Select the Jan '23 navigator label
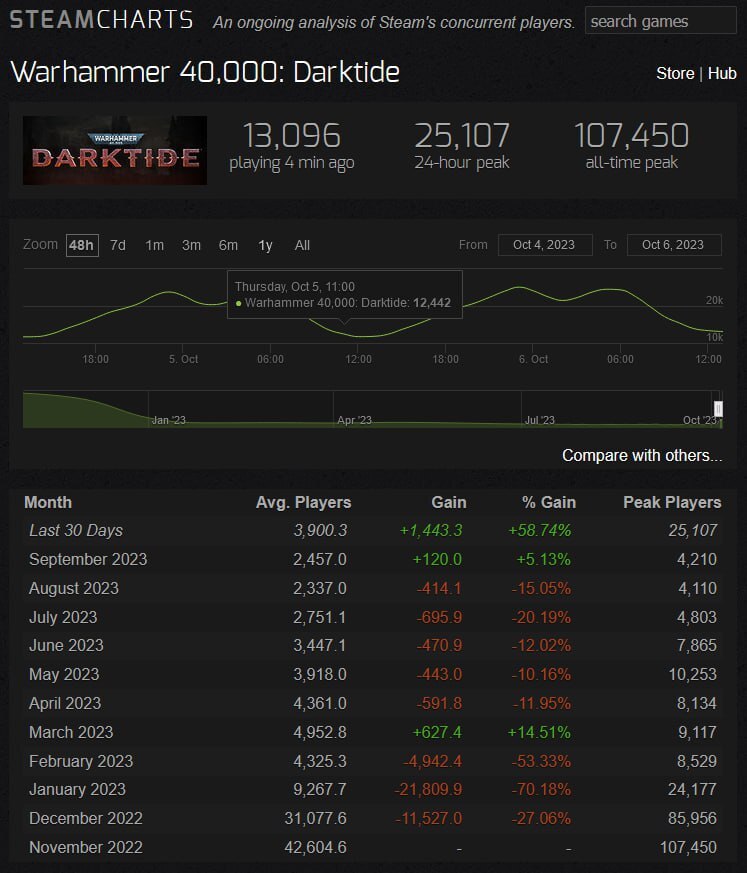Image resolution: width=747 pixels, height=873 pixels. tap(169, 420)
